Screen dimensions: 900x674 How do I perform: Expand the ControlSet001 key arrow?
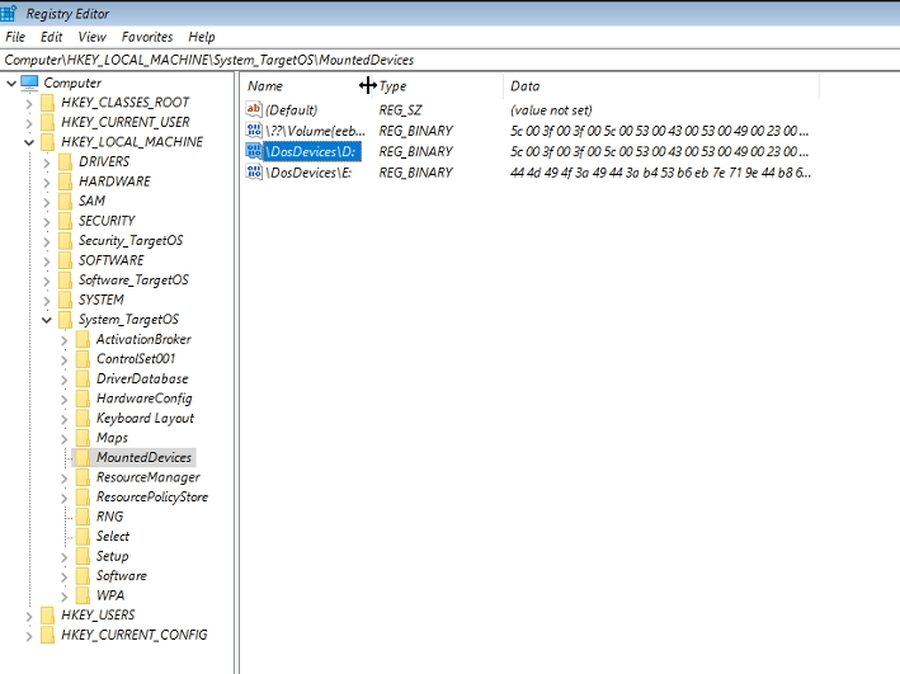64,360
